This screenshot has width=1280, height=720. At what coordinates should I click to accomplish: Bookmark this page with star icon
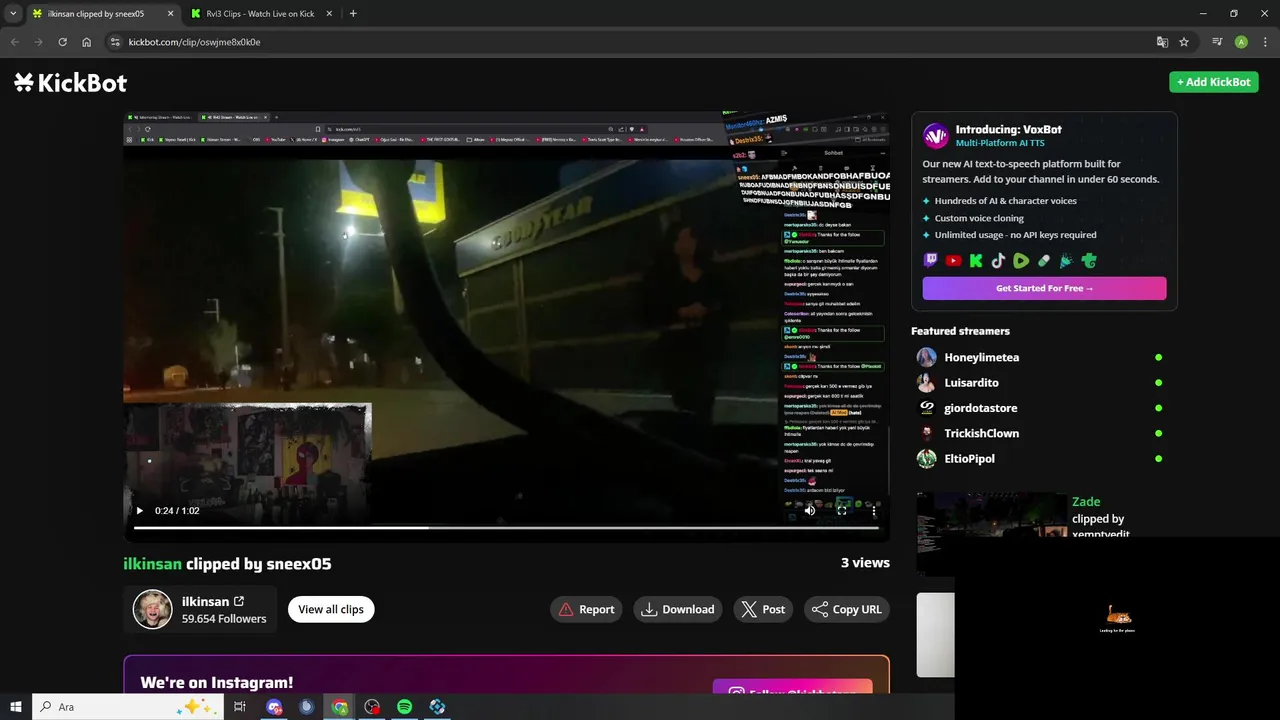(x=1184, y=42)
